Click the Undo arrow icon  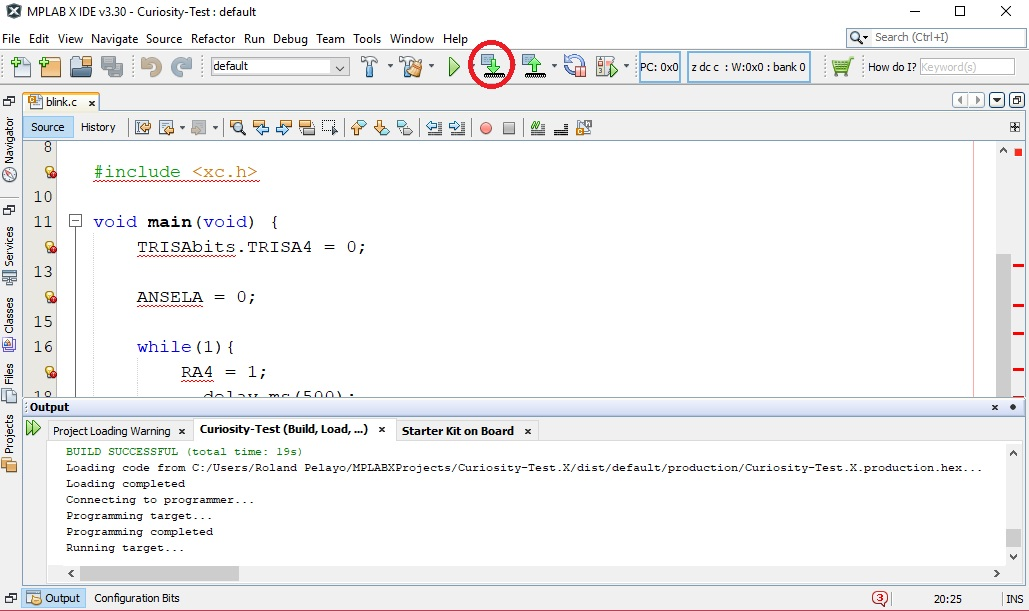tap(151, 67)
